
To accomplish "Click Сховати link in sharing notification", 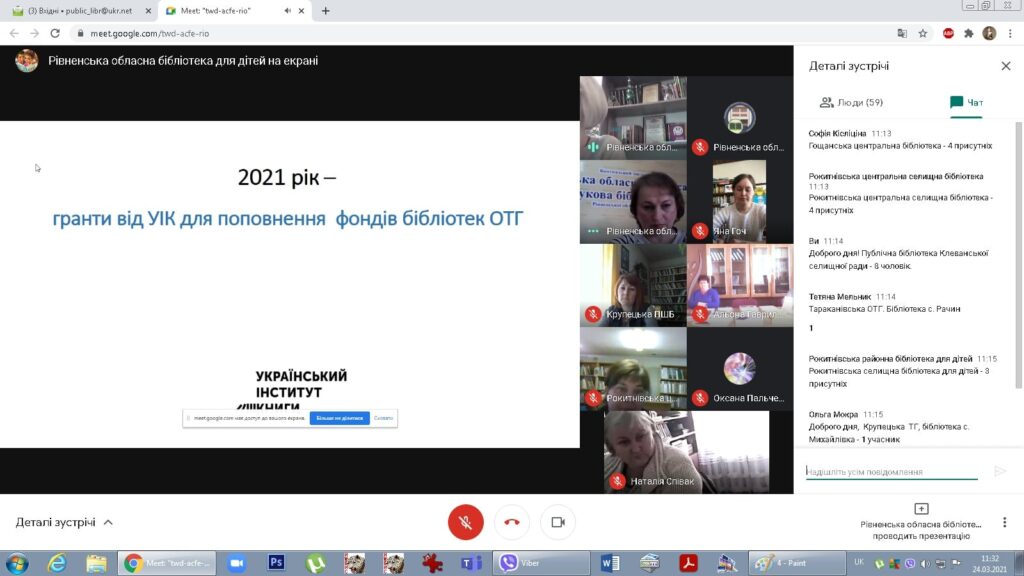I will pos(383,418).
